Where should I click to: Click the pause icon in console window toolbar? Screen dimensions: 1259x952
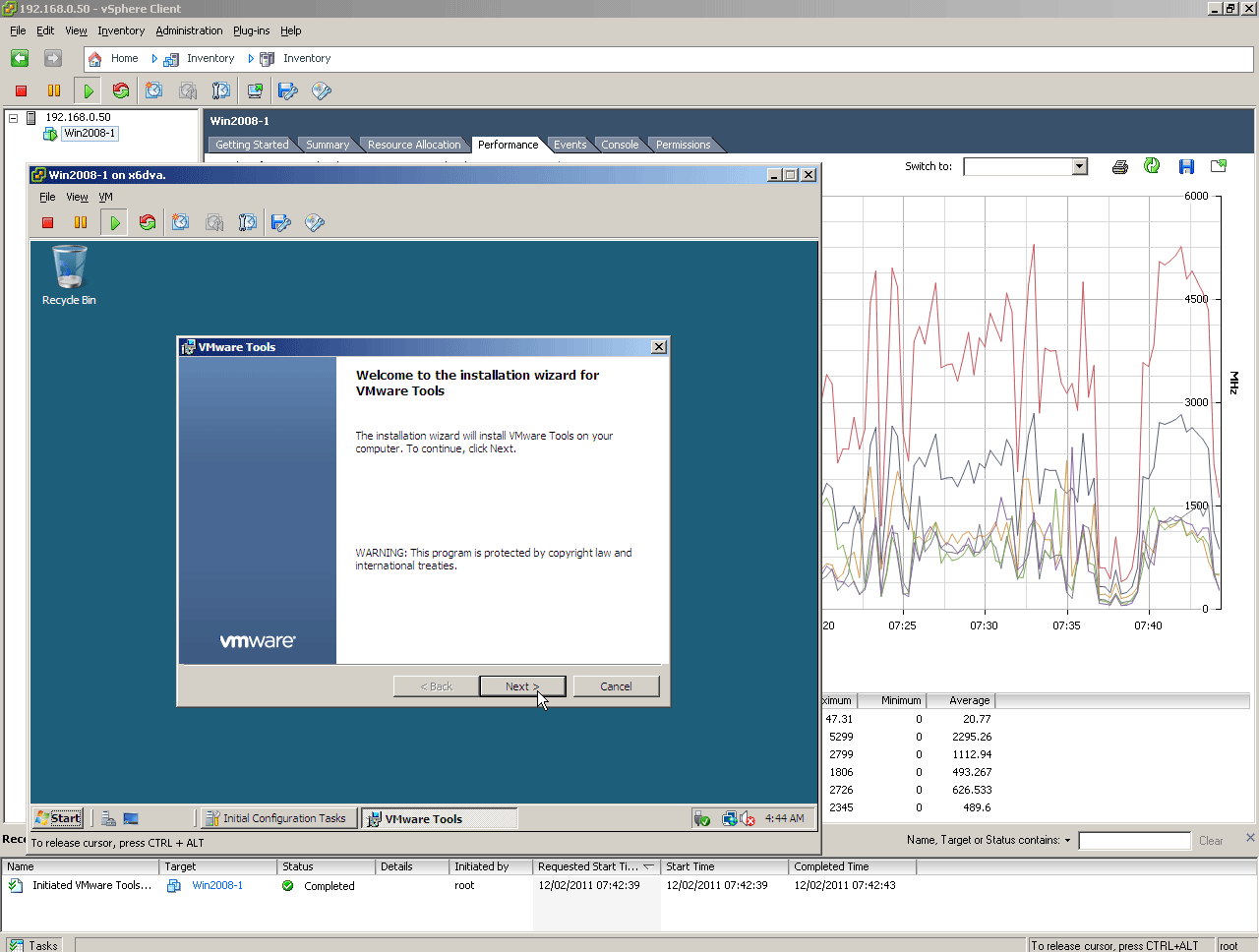coord(81,222)
